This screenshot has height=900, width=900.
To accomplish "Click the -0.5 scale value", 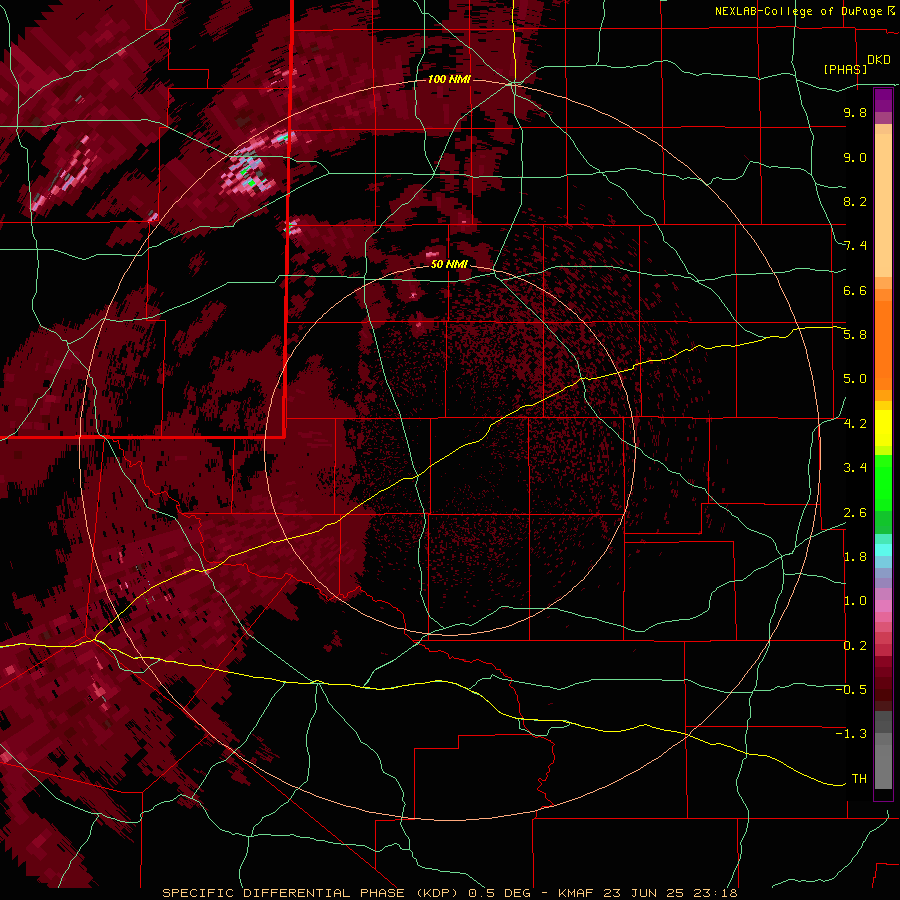I will (x=851, y=690).
